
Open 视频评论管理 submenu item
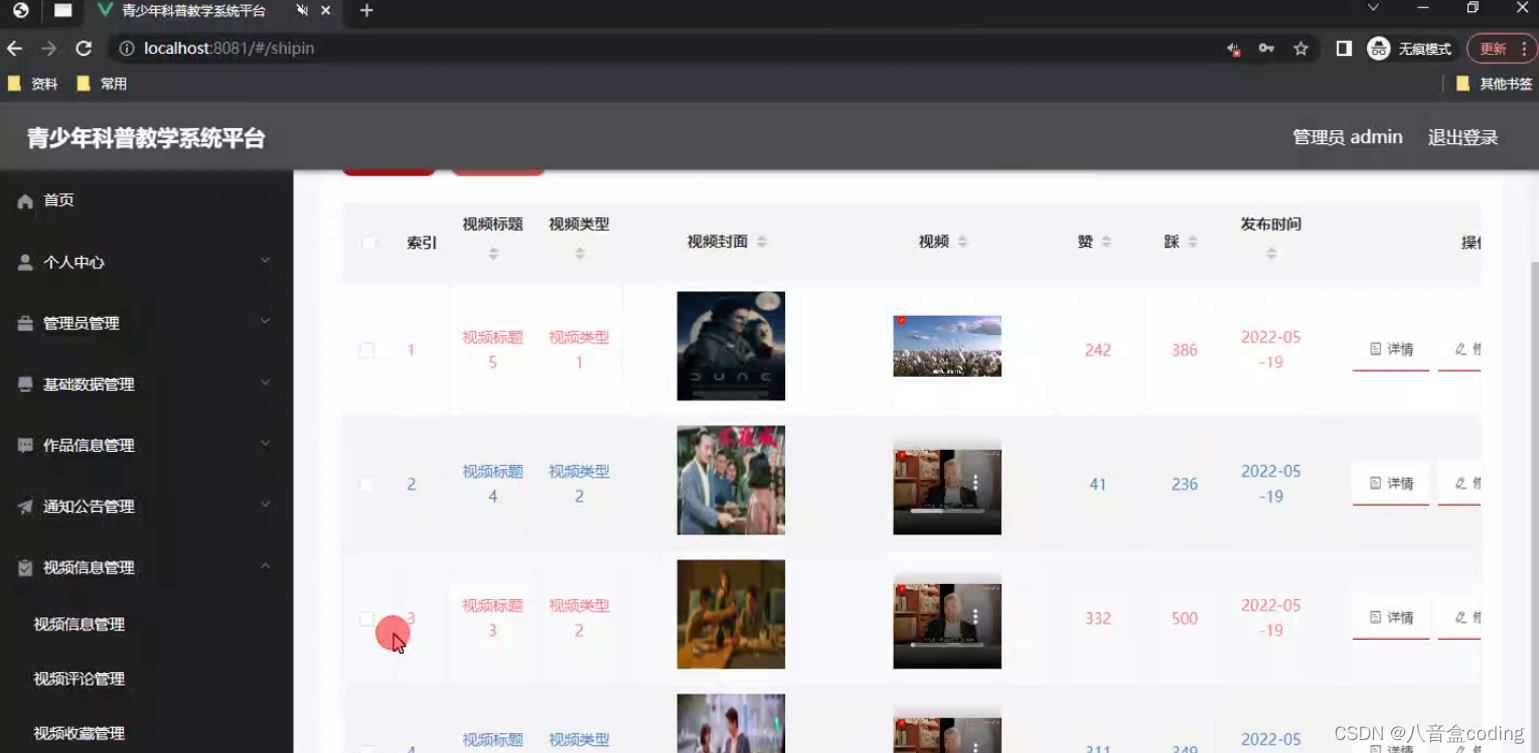coord(79,679)
